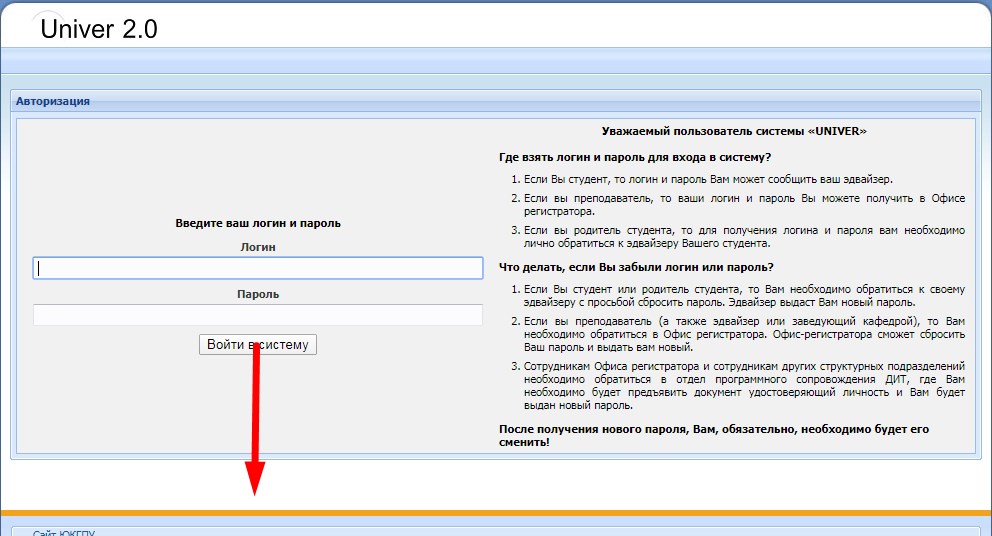Viewport: 992px width, 536px height.
Task: Click the bold notice После получения нового пароля
Action: click(714, 435)
